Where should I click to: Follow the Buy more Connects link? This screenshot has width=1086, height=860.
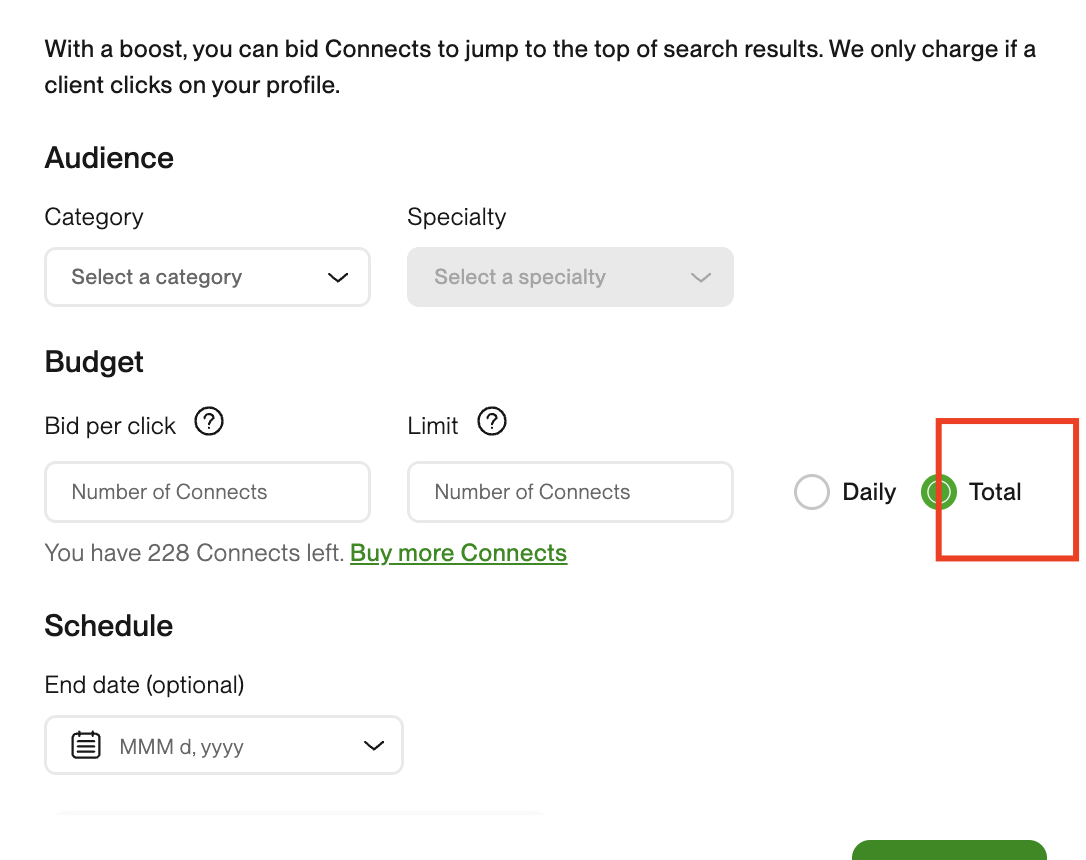coord(459,553)
